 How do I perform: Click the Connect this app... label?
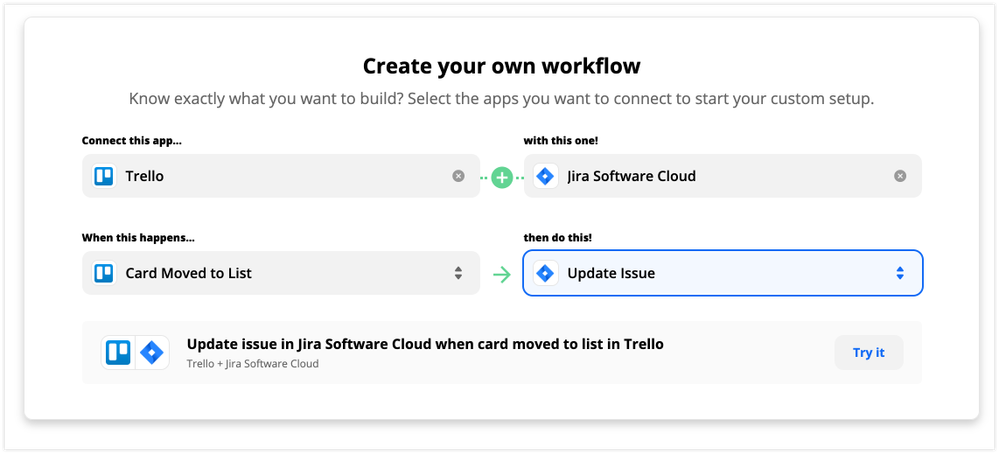click(x=132, y=141)
